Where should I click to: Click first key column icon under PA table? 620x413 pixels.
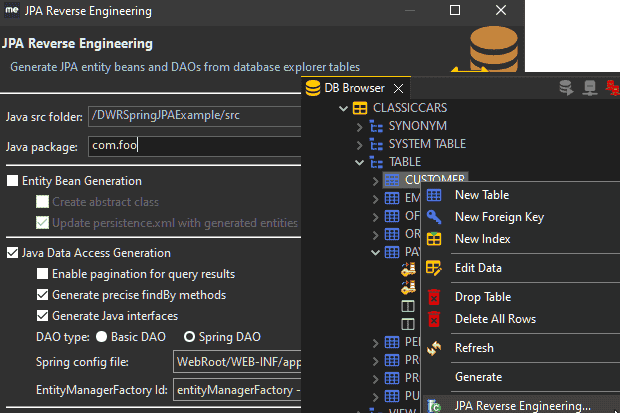click(408, 269)
